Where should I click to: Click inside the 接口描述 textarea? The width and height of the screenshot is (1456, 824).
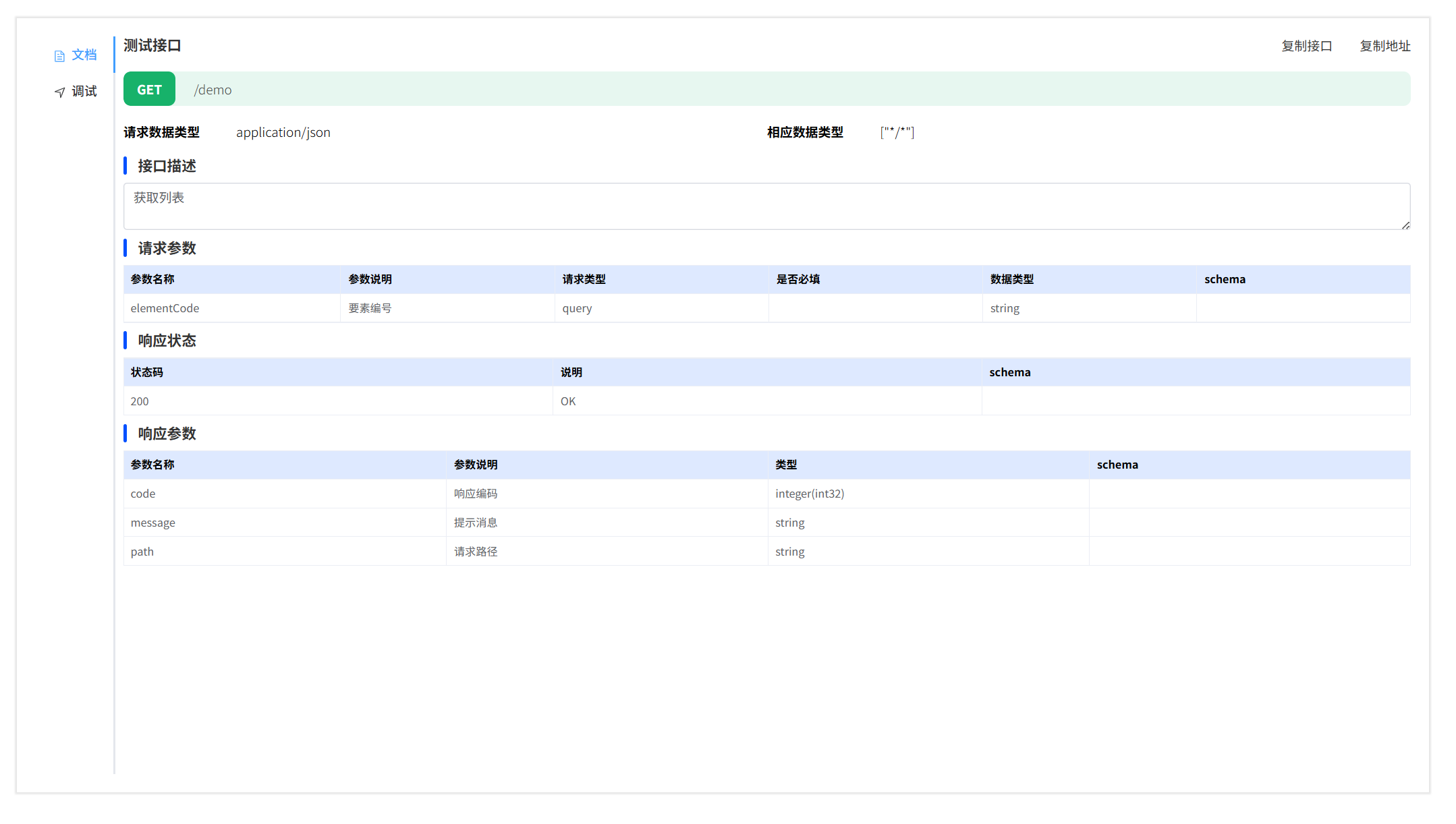coord(766,206)
